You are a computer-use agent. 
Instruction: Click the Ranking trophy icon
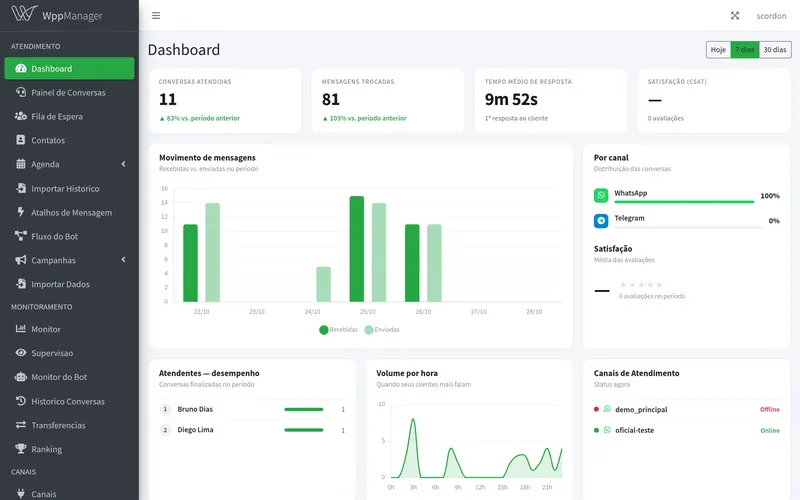point(21,449)
